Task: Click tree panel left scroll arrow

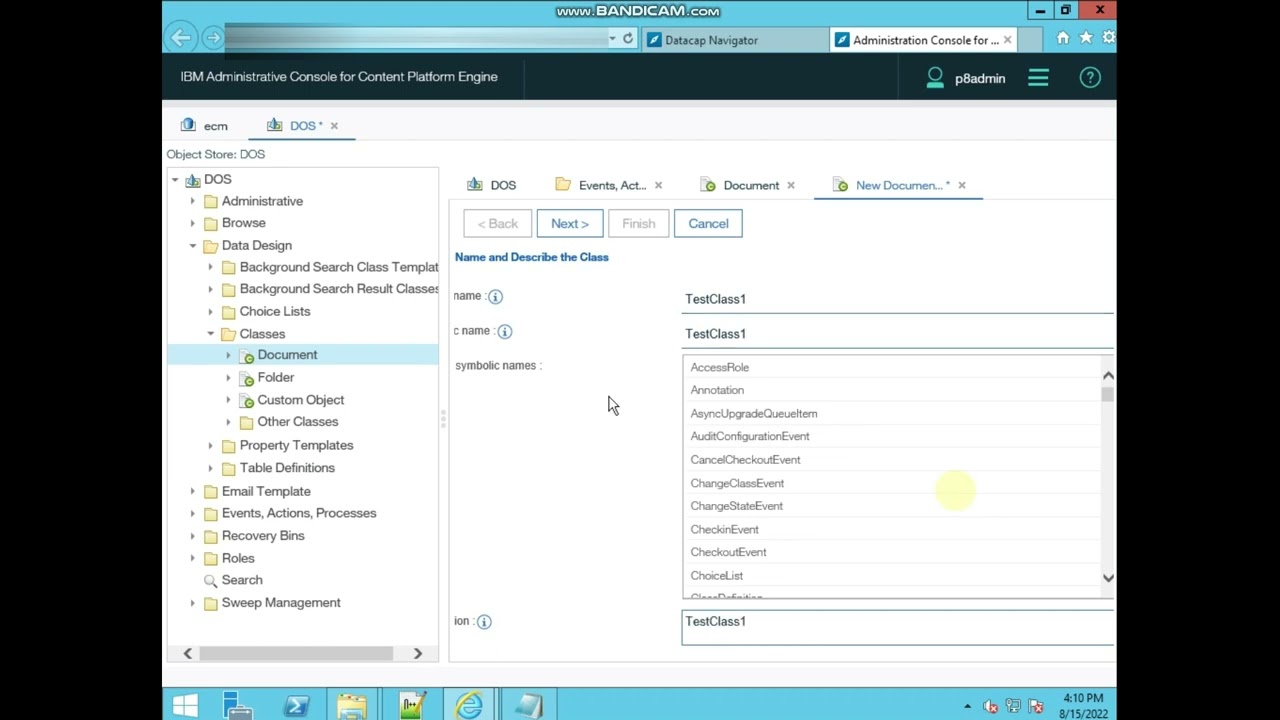Action: [x=187, y=653]
